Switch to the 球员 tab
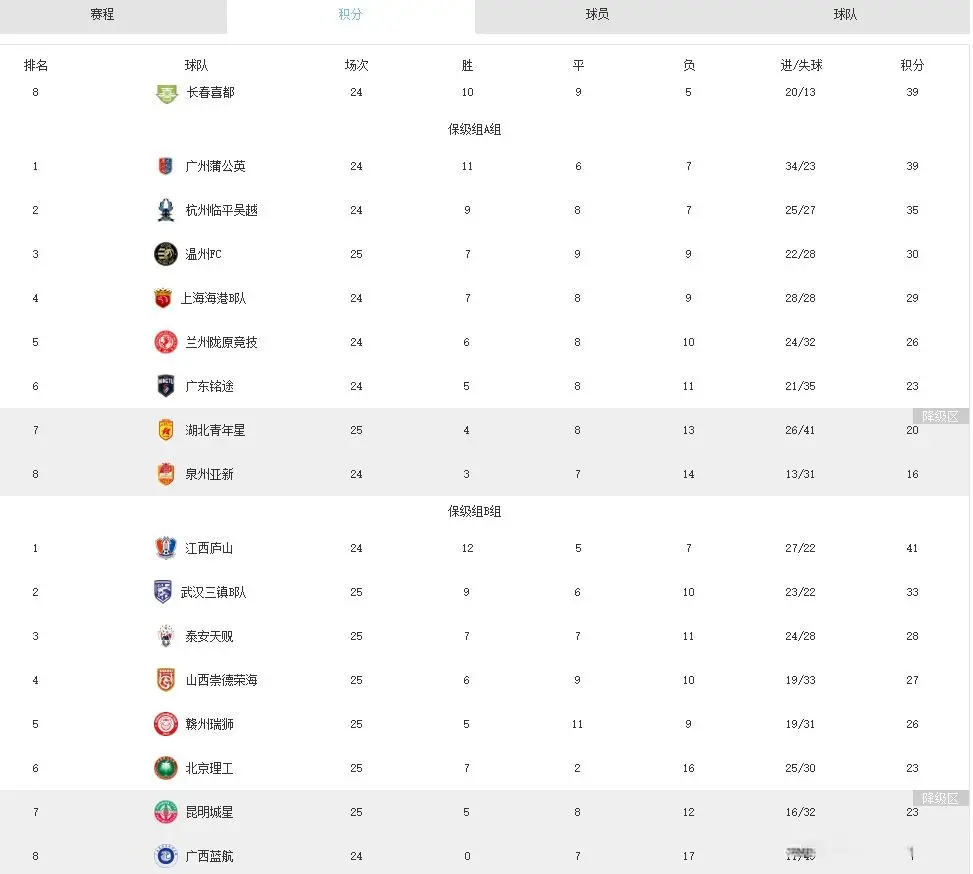Image resolution: width=973 pixels, height=874 pixels. pos(597,15)
